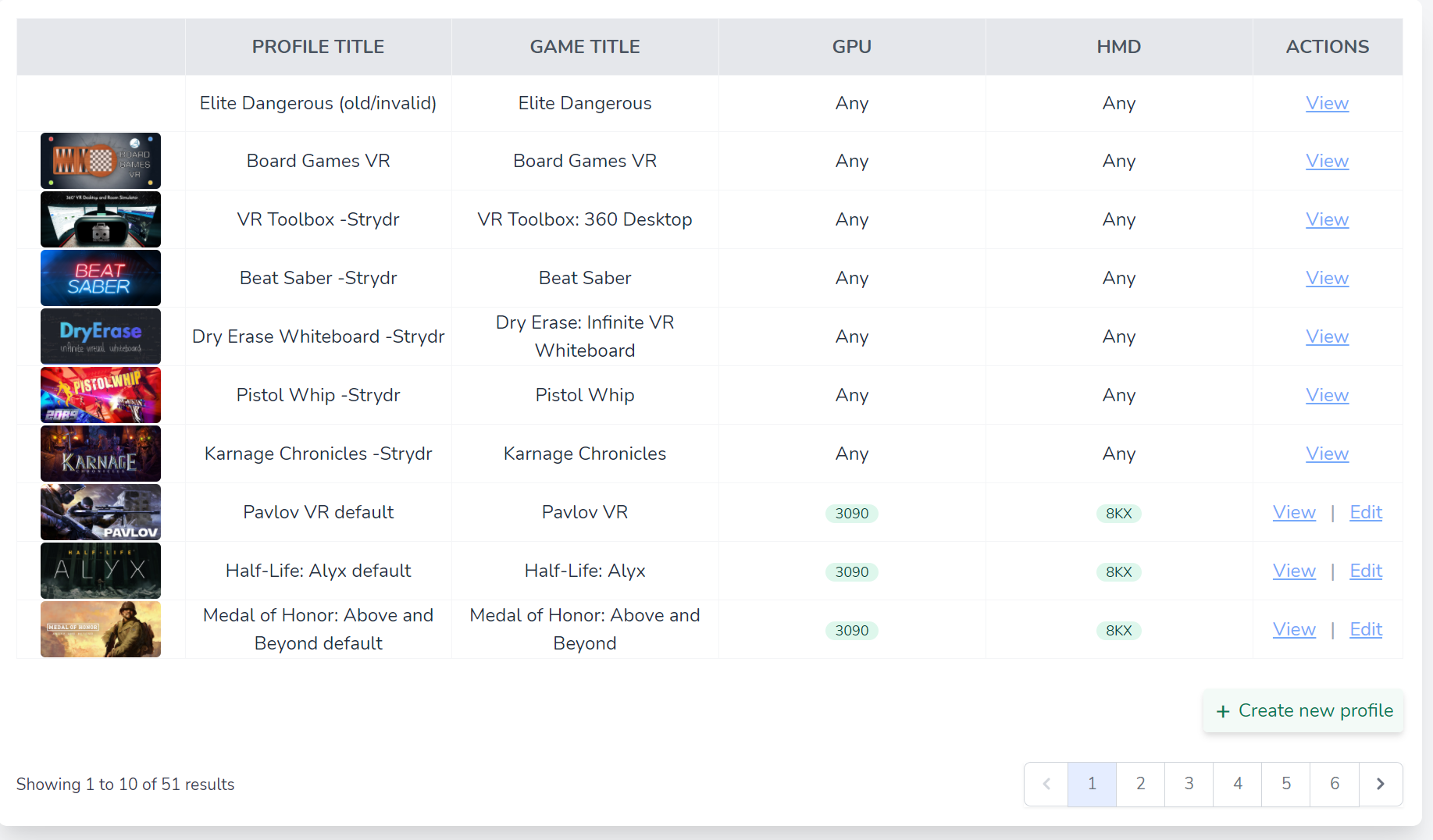This screenshot has height=840, width=1433.
Task: View the Pavlov VR default profile
Action: pyautogui.click(x=1294, y=512)
